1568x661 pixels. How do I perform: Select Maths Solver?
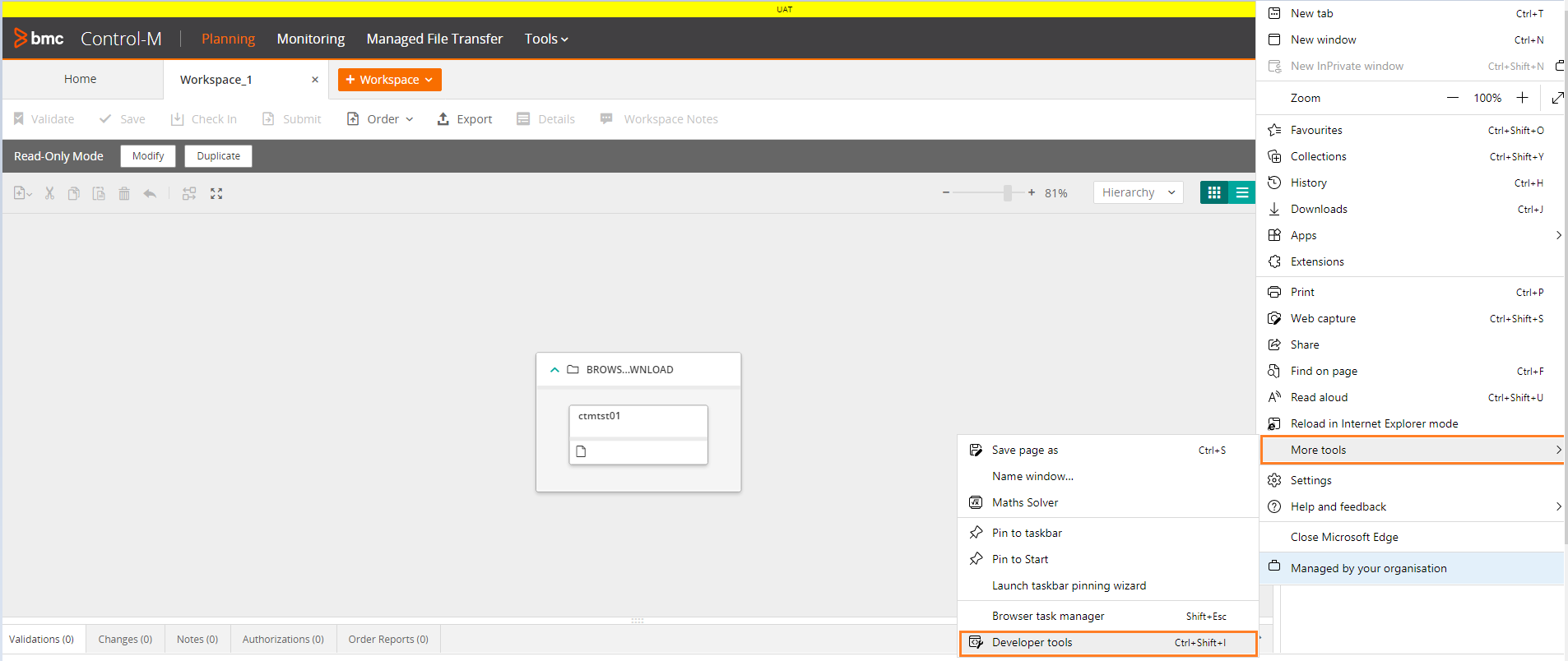click(x=1108, y=502)
